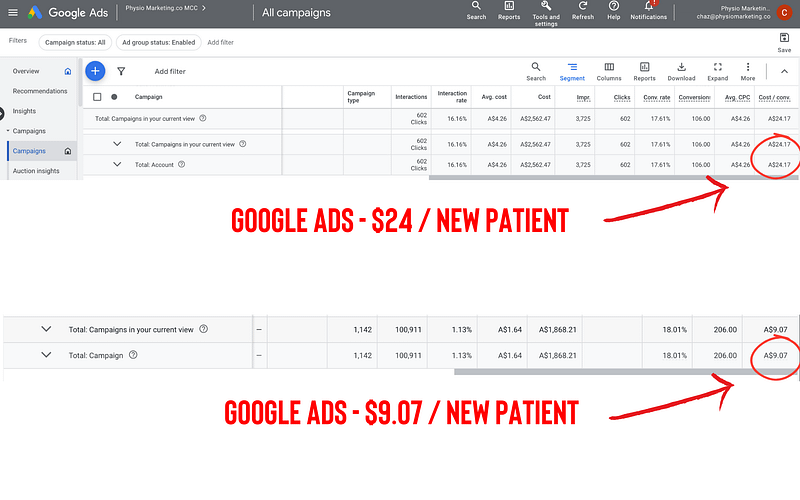Click the funnel filter icon
This screenshot has height=500, width=800.
tap(121, 71)
